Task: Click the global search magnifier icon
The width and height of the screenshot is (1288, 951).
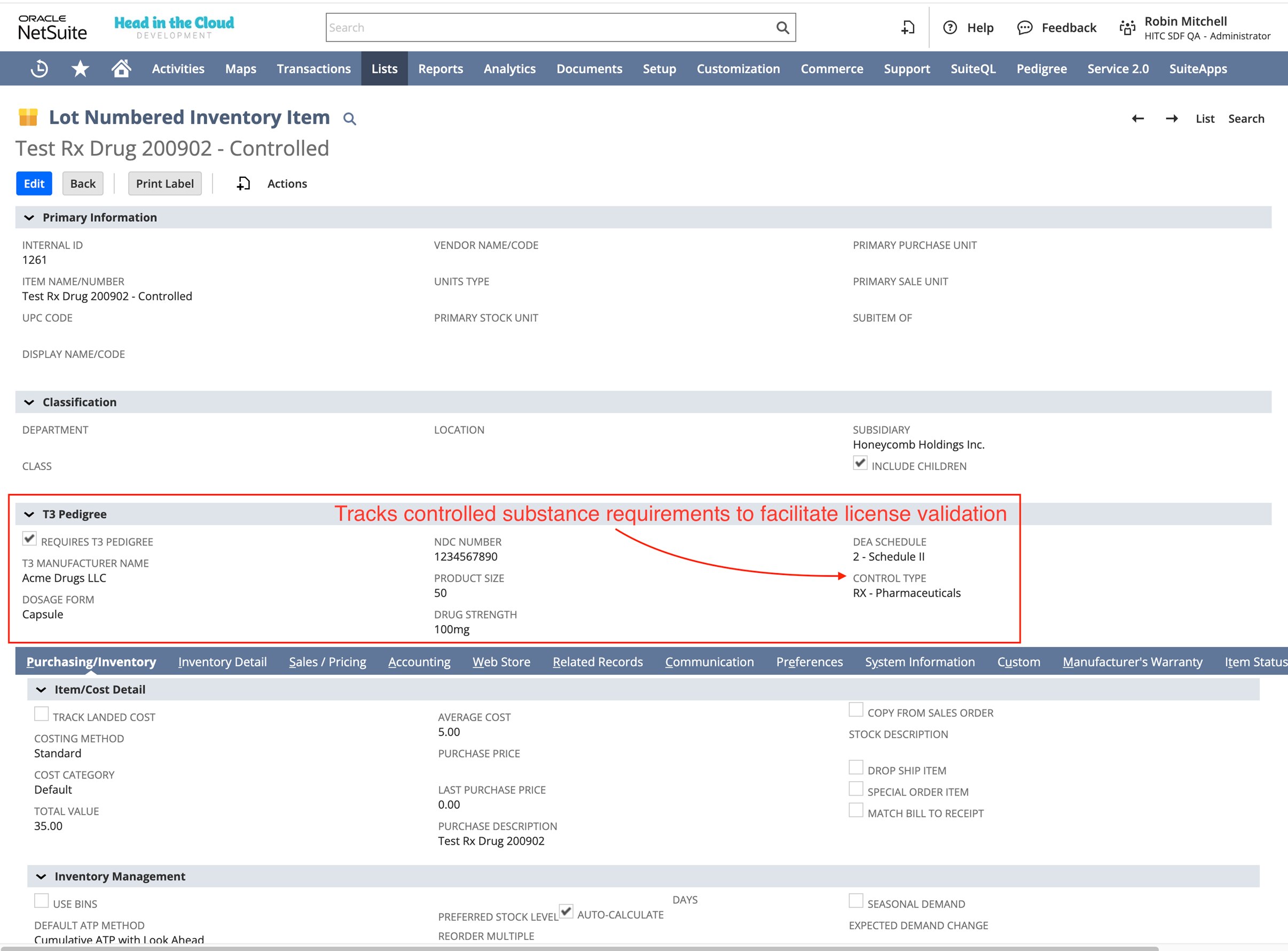Action: [x=782, y=28]
